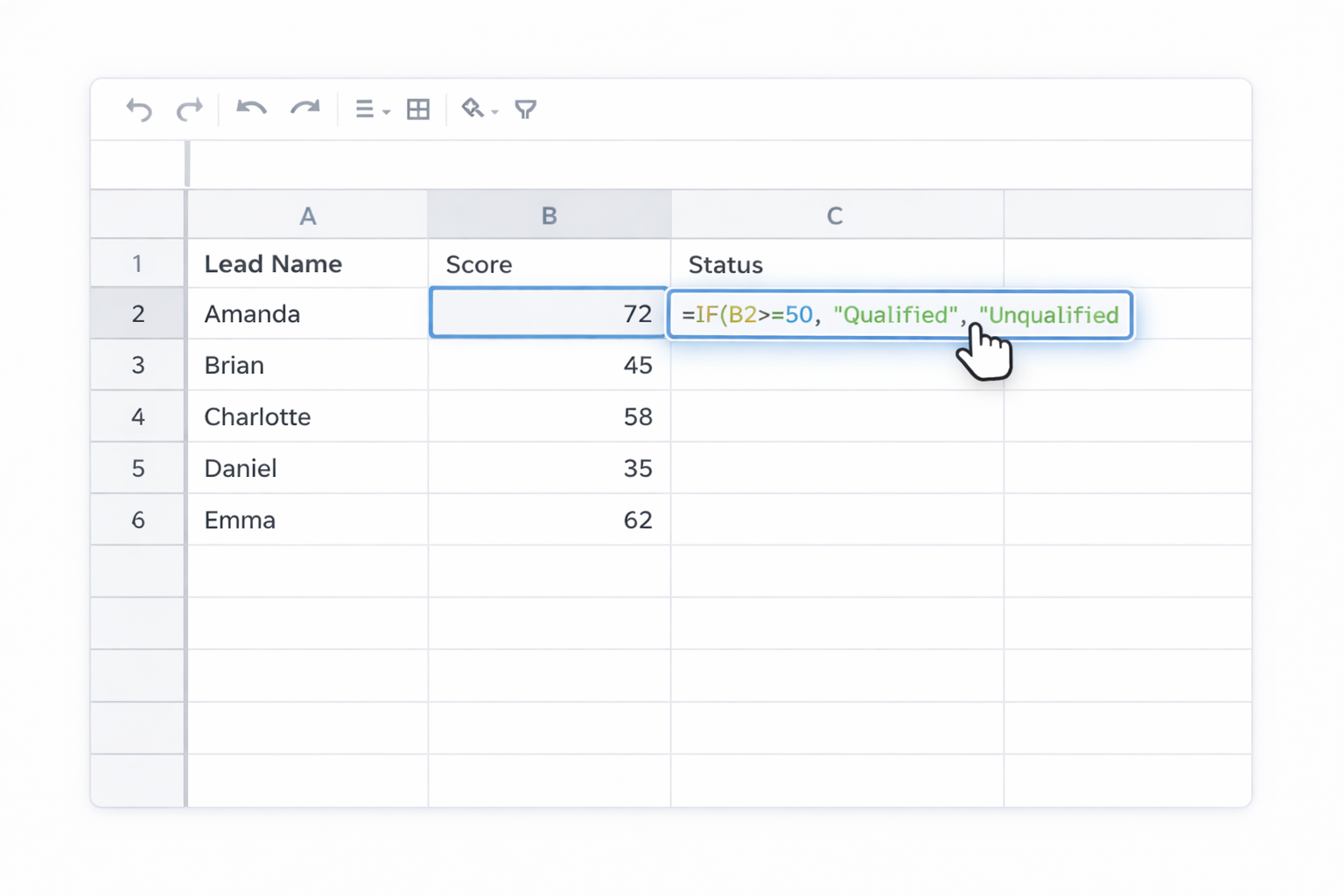The width and height of the screenshot is (1344, 896).
Task: Click the thin-lined undo arrow icon
Action: click(x=139, y=109)
